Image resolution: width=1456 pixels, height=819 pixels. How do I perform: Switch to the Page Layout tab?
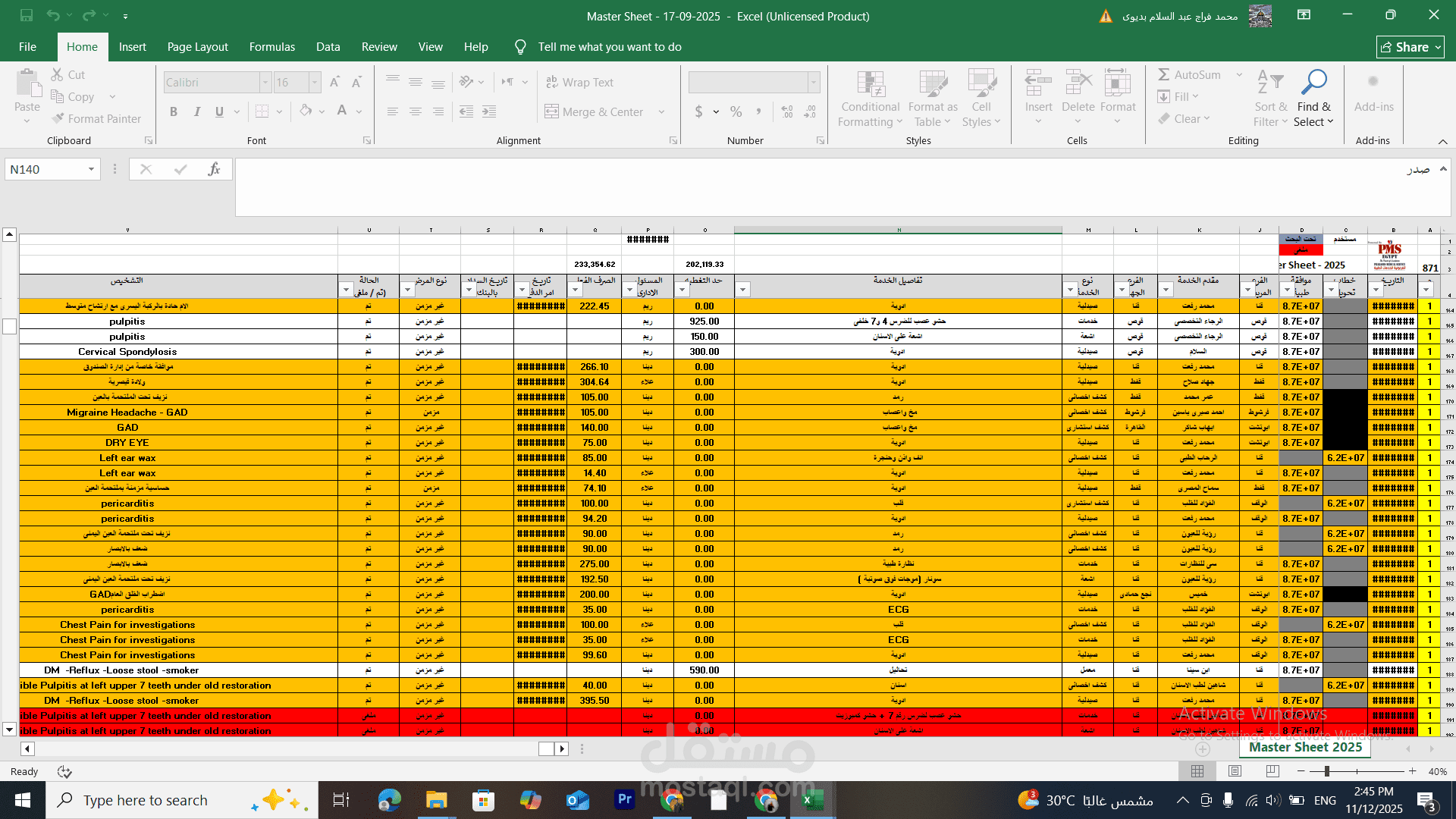click(x=197, y=46)
